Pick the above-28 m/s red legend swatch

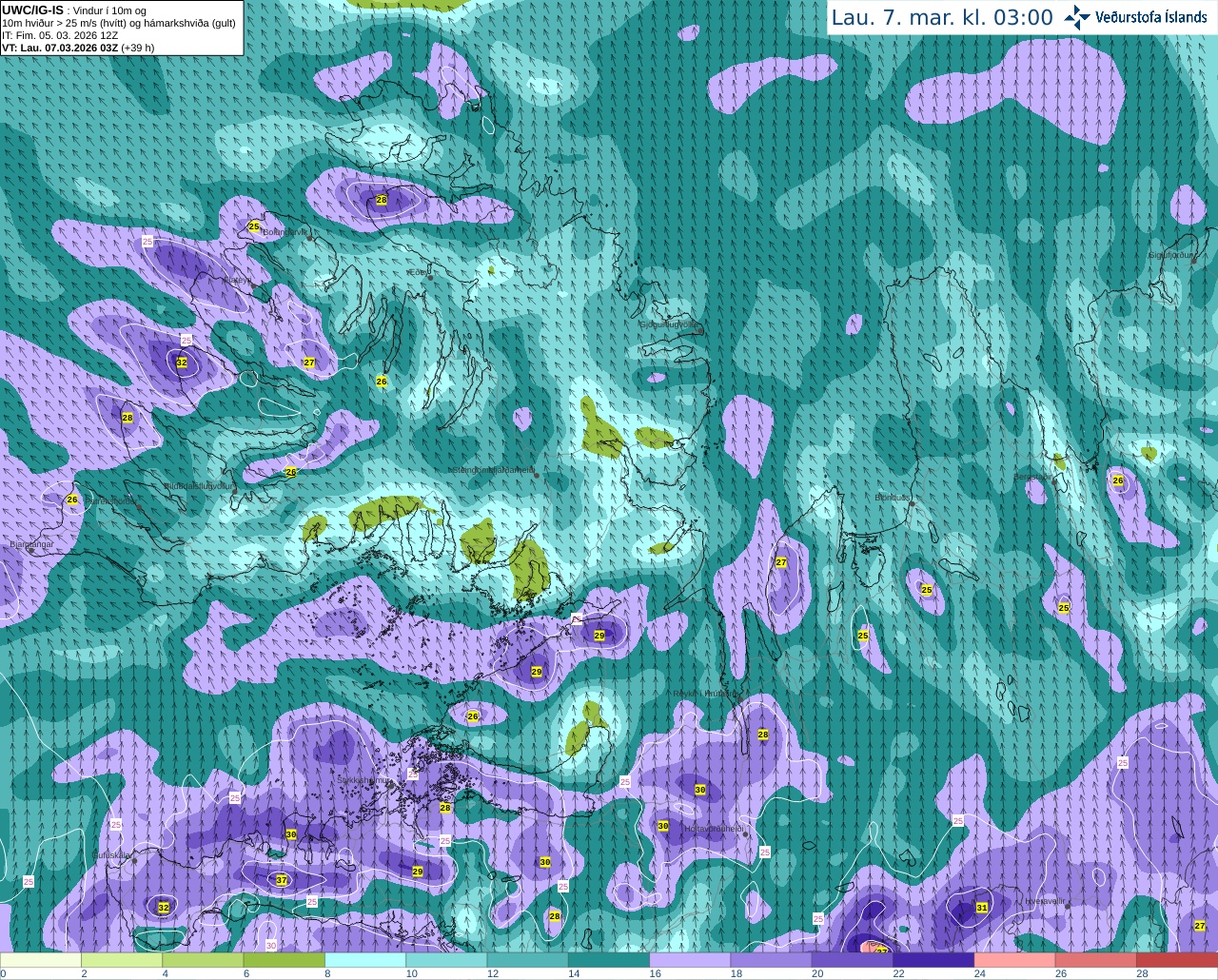pyautogui.click(x=1177, y=960)
